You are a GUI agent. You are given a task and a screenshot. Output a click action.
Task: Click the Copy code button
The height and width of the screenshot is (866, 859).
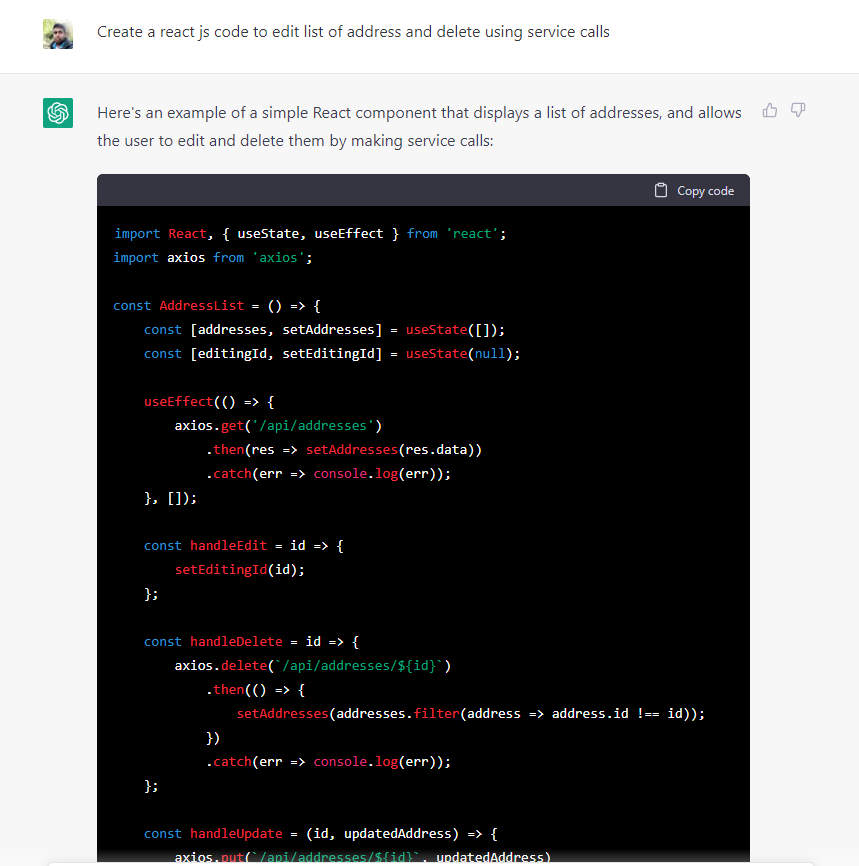(x=694, y=191)
